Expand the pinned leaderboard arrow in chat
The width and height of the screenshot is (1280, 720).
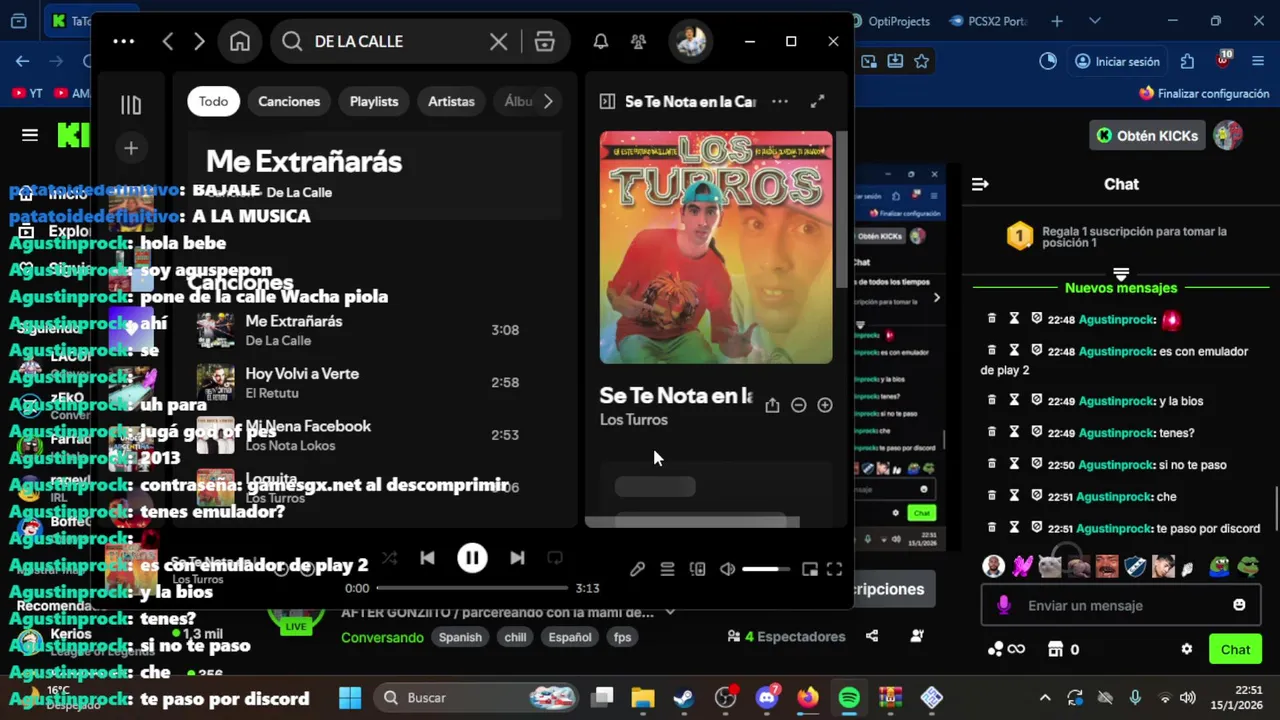[1121, 273]
